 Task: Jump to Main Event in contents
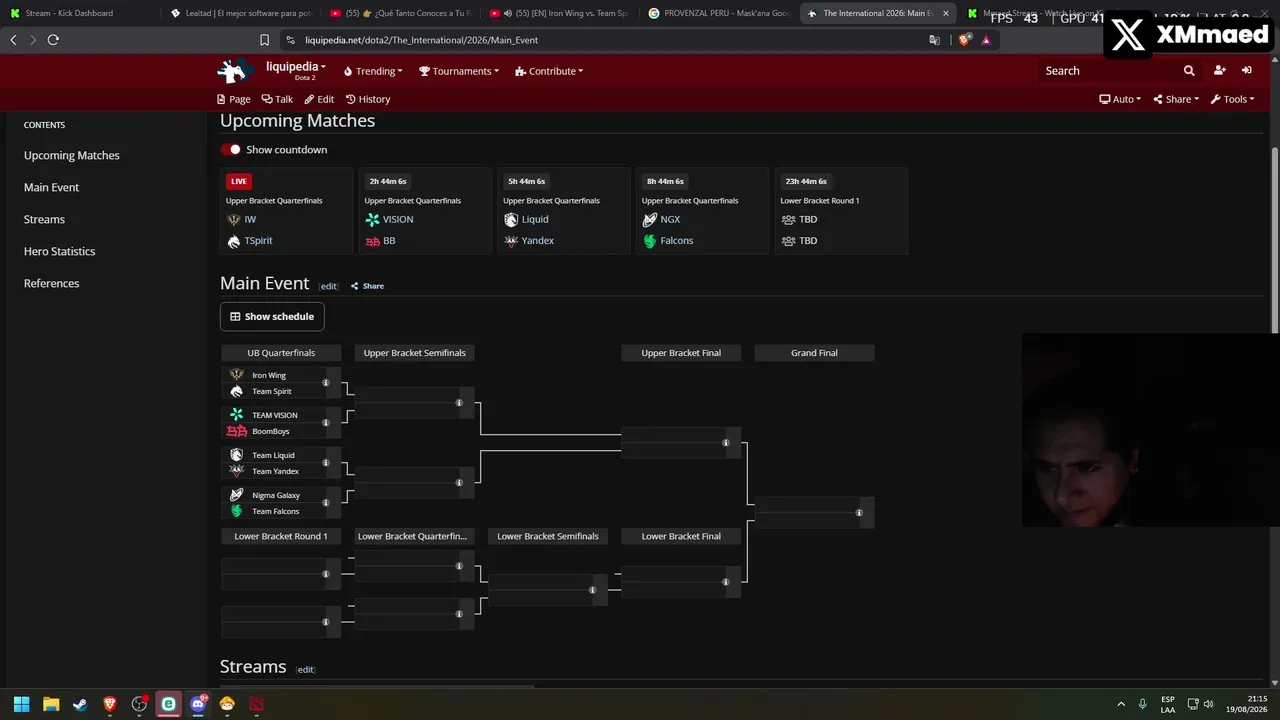click(x=51, y=187)
